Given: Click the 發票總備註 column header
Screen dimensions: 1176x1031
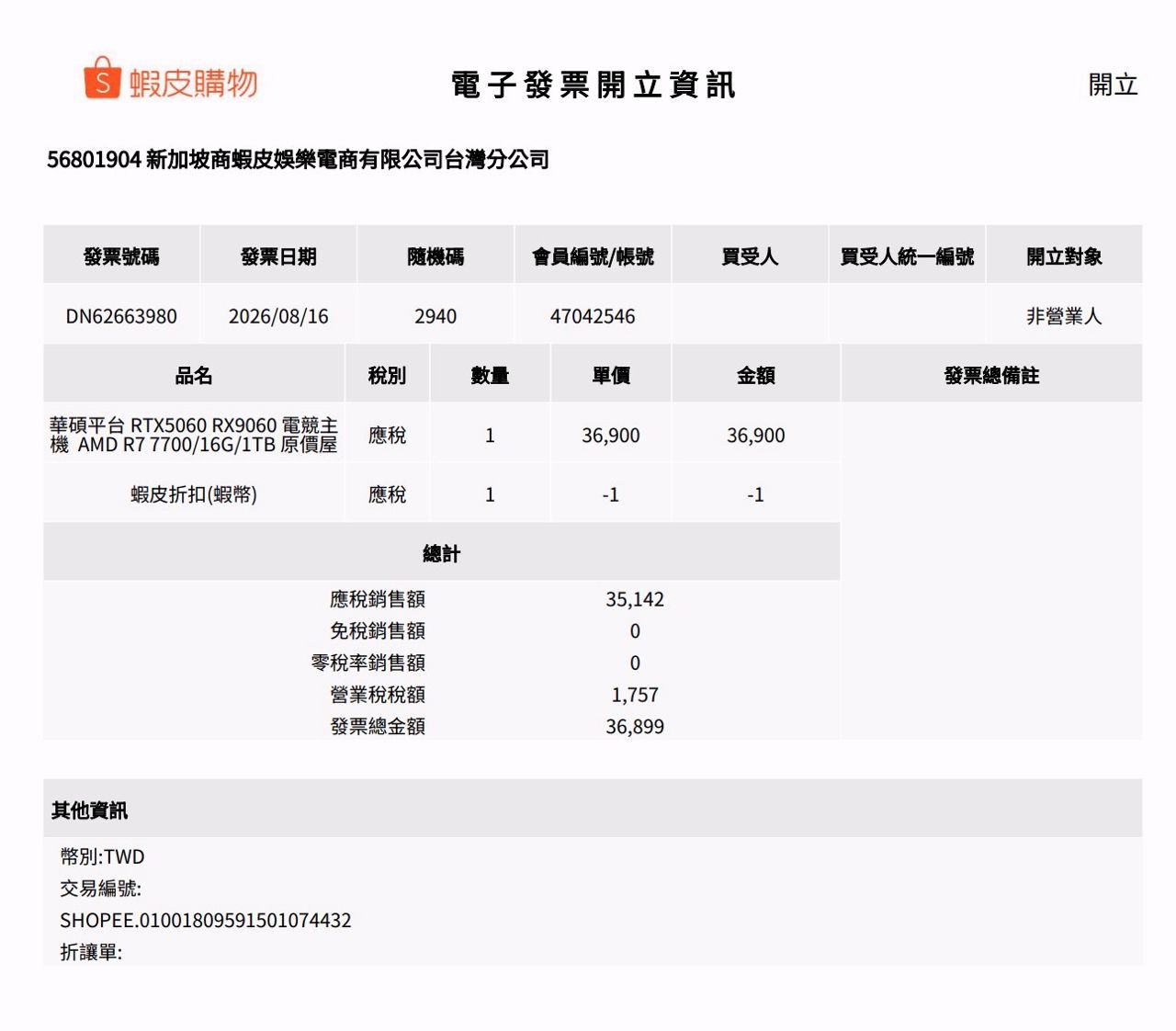Looking at the screenshot, I should point(991,375).
